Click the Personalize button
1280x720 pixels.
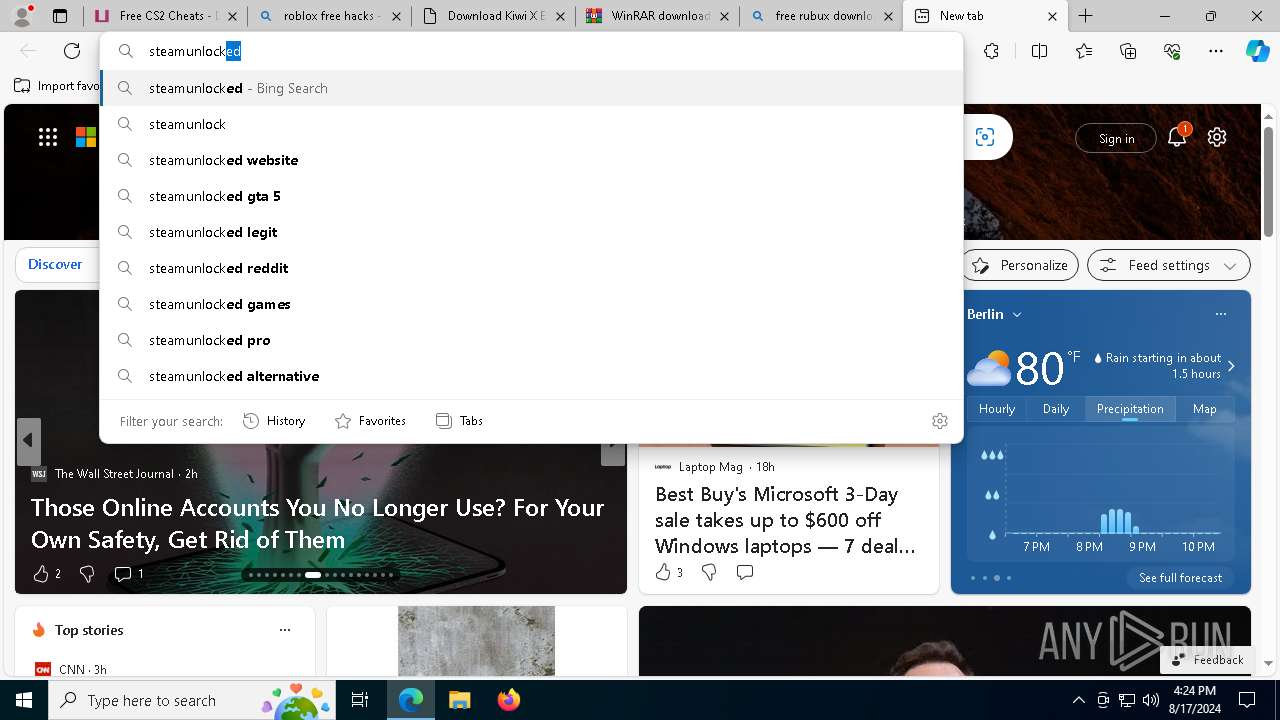(x=1020, y=265)
